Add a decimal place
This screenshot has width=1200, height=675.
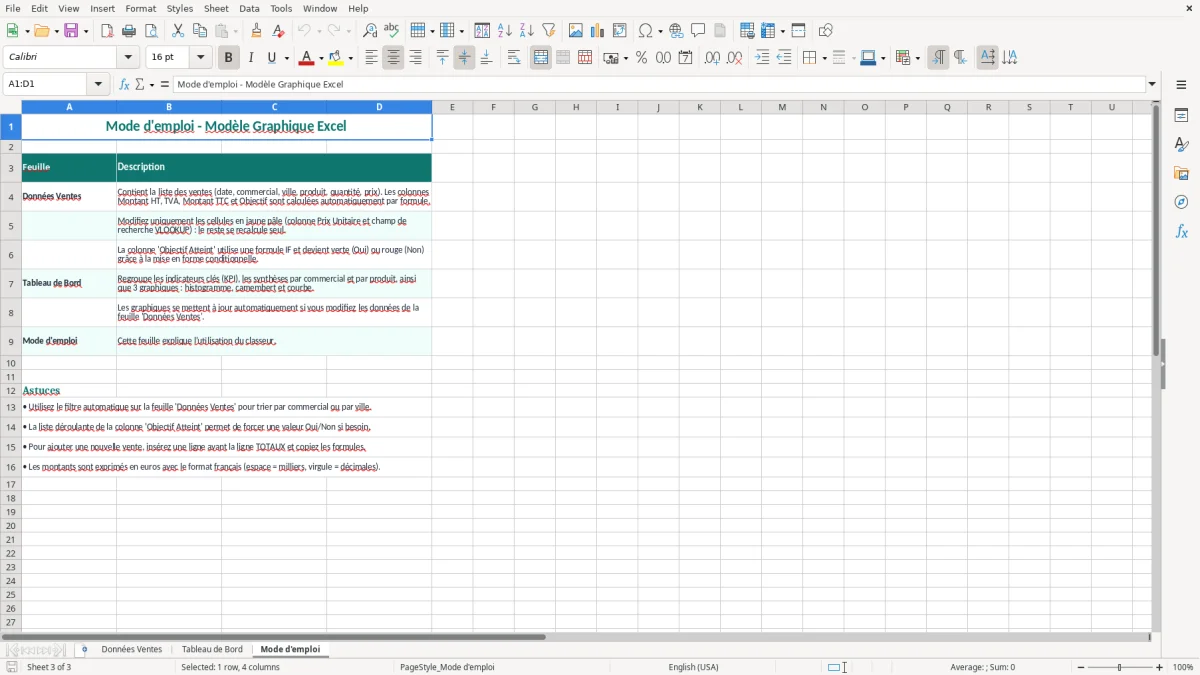(712, 58)
